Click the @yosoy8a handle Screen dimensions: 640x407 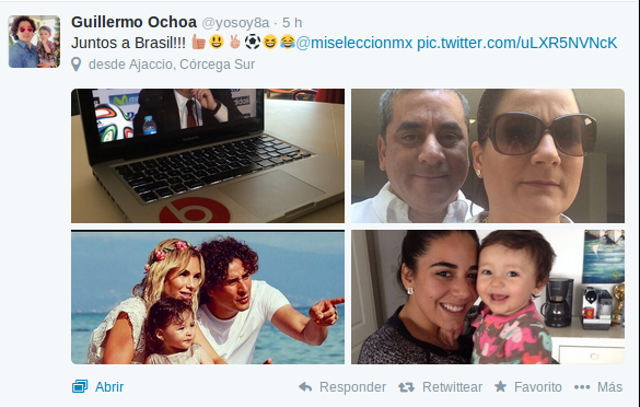236,23
